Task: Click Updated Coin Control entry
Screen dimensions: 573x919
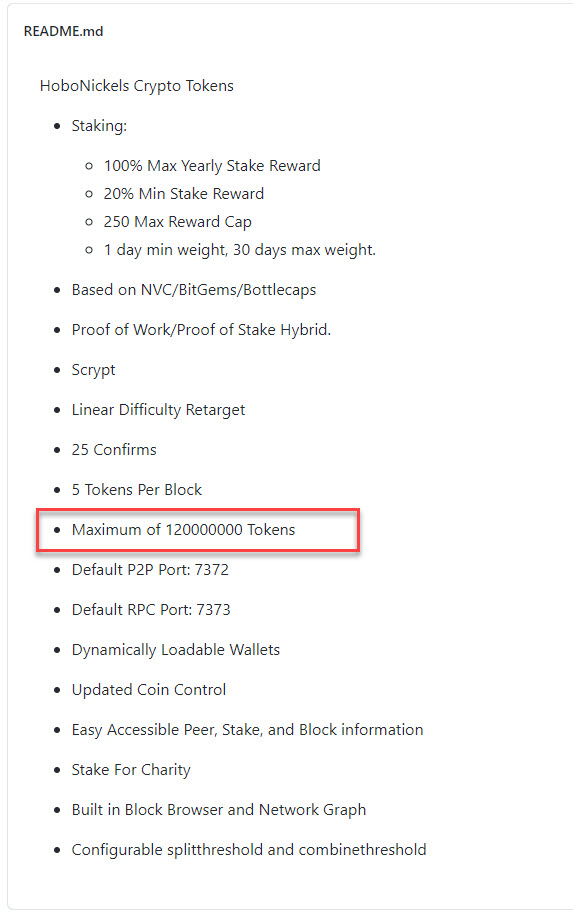Action: 149,690
